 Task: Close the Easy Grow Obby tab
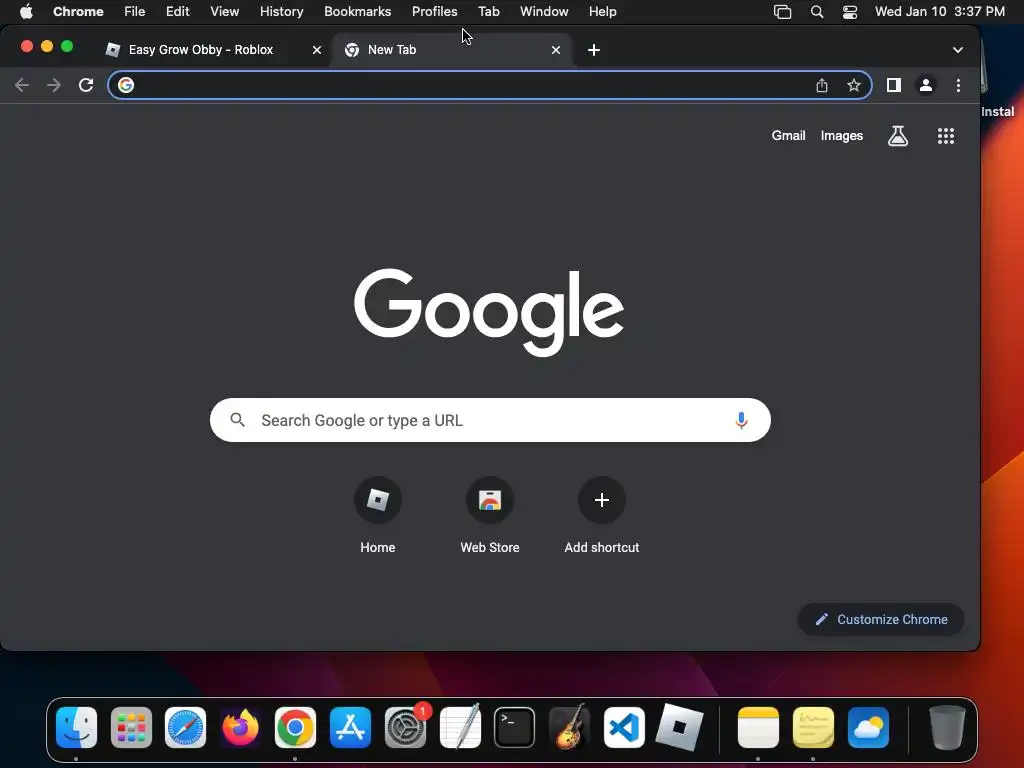click(x=317, y=50)
